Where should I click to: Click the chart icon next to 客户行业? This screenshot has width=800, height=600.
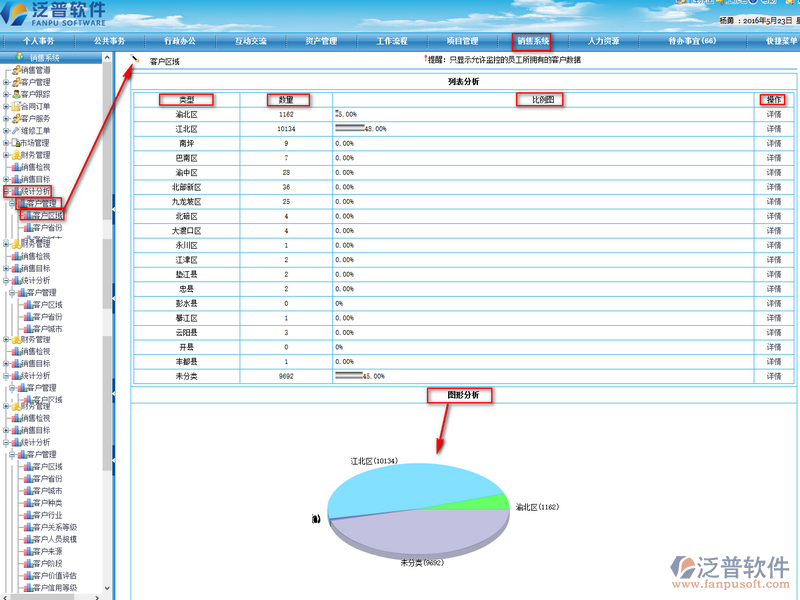pyautogui.click(x=27, y=515)
